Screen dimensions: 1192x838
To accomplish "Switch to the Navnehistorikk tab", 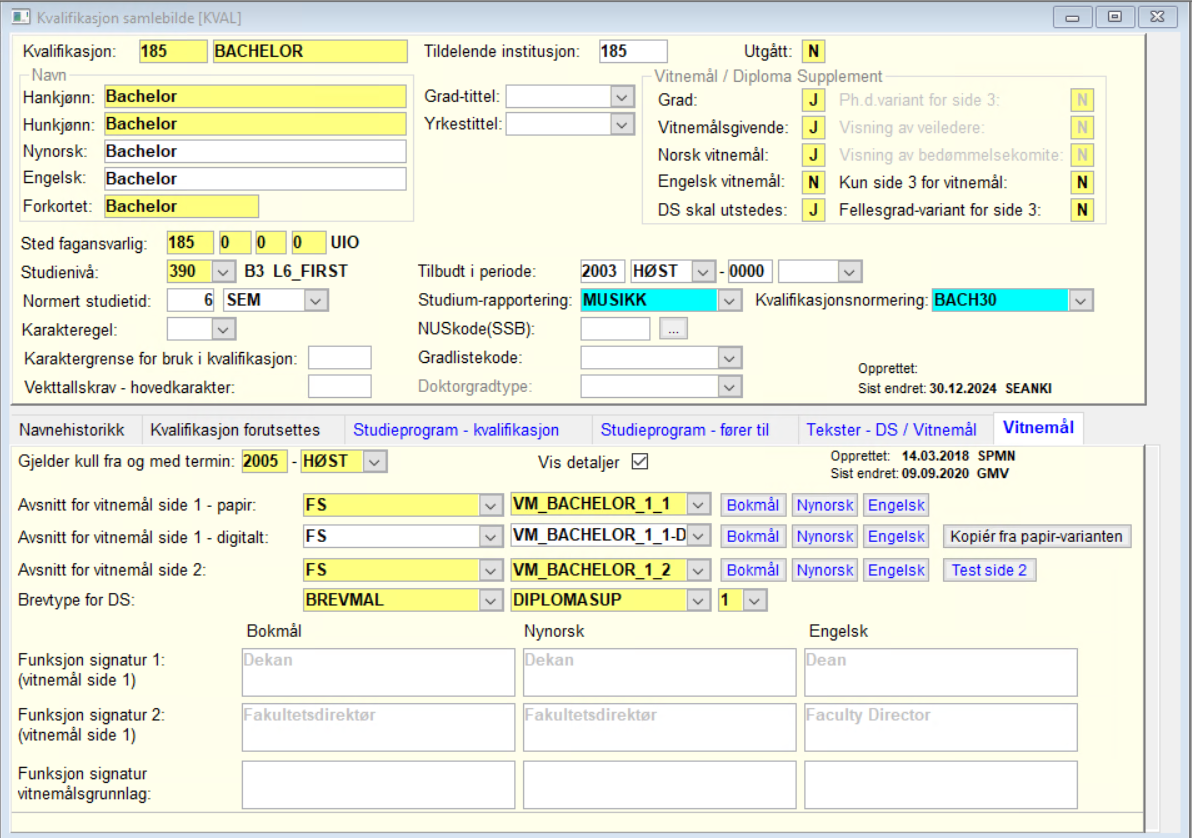I will tap(71, 430).
